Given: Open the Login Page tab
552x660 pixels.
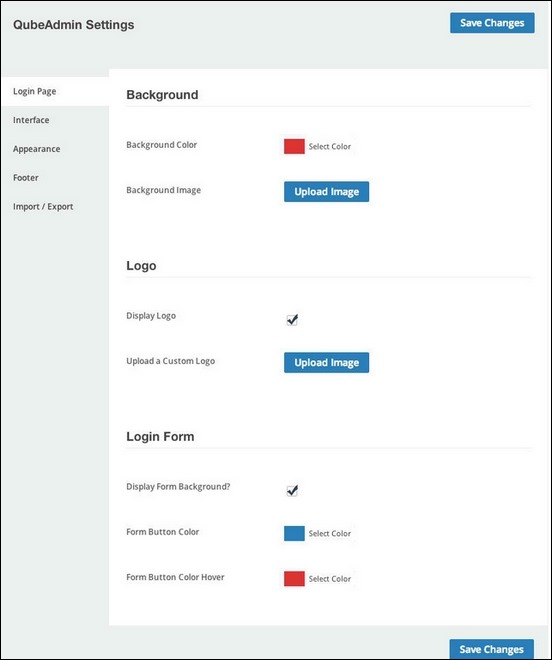Looking at the screenshot, I should 55,91.
